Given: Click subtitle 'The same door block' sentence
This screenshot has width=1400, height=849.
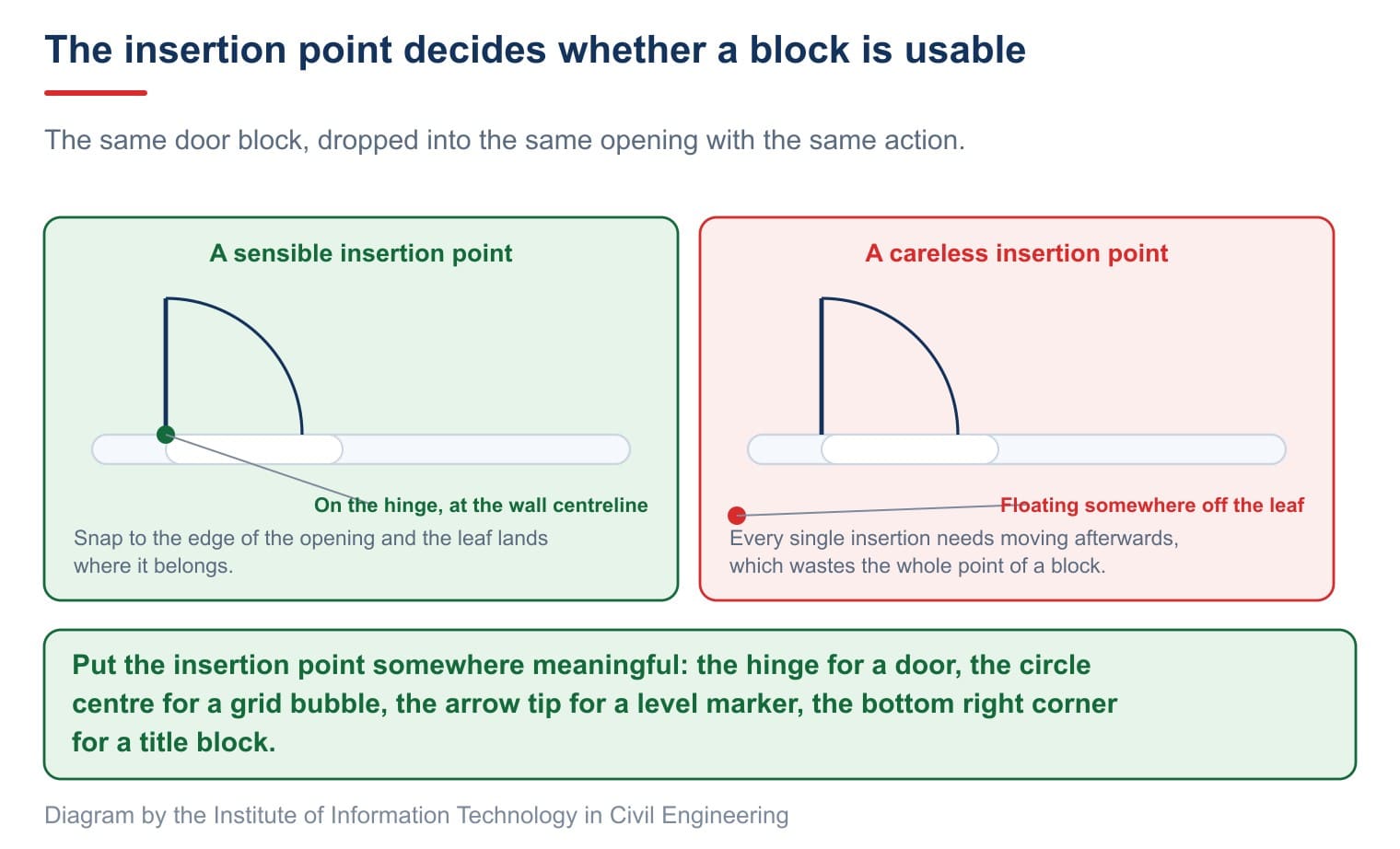Looking at the screenshot, I should pos(505,140).
